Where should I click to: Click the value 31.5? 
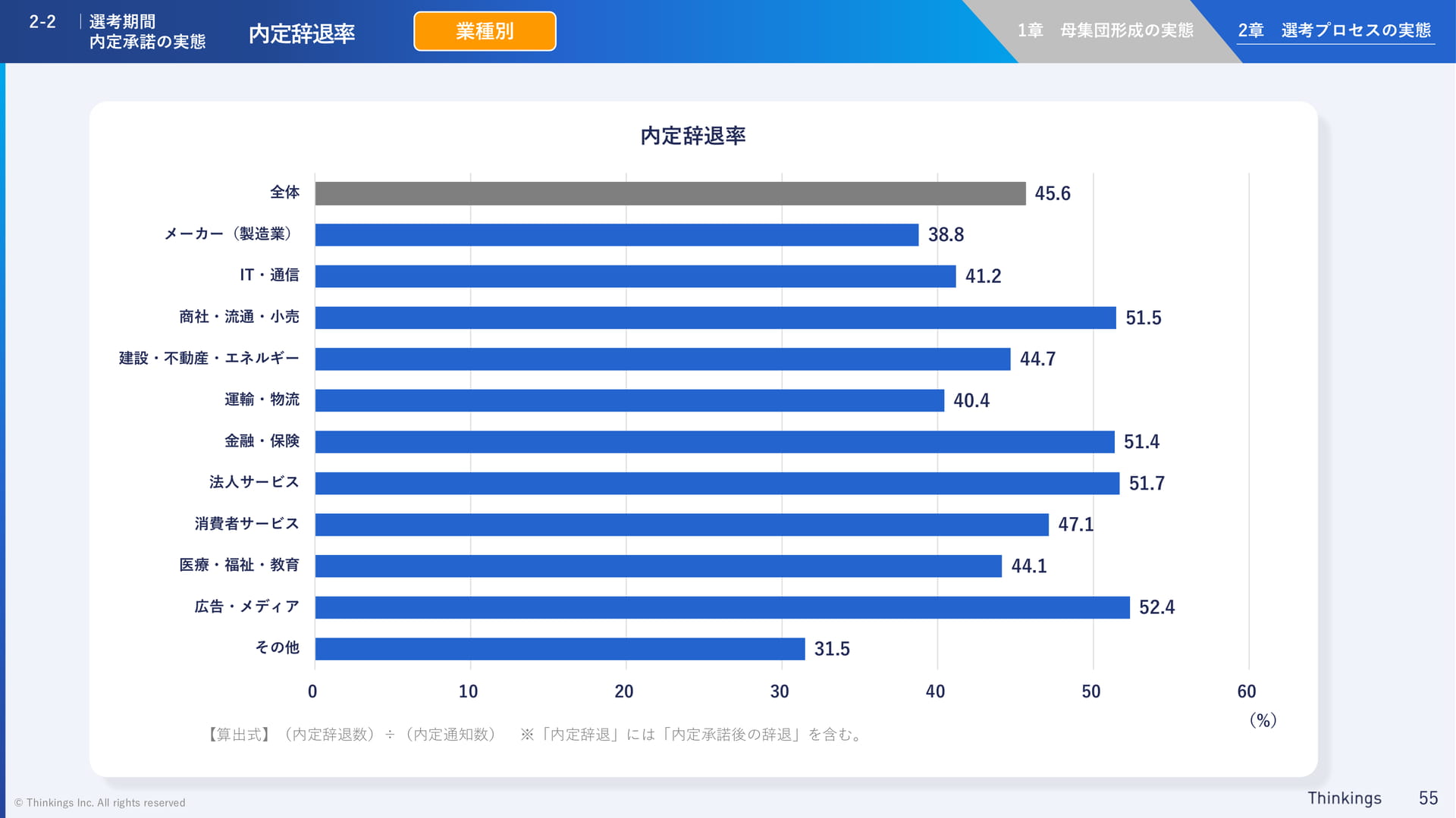click(x=832, y=649)
